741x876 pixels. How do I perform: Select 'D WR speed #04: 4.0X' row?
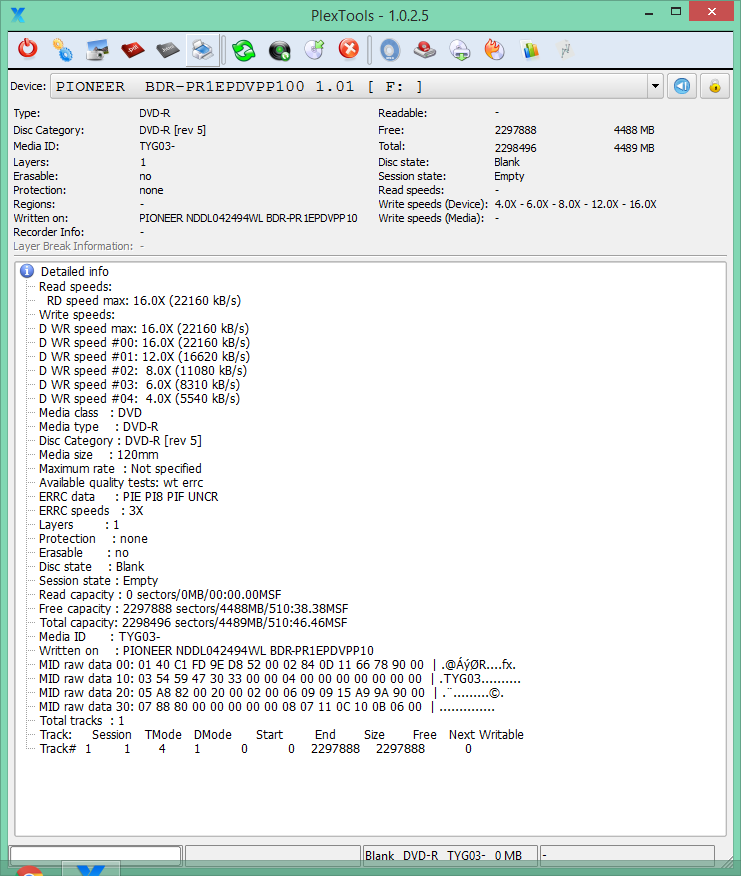click(x=139, y=398)
